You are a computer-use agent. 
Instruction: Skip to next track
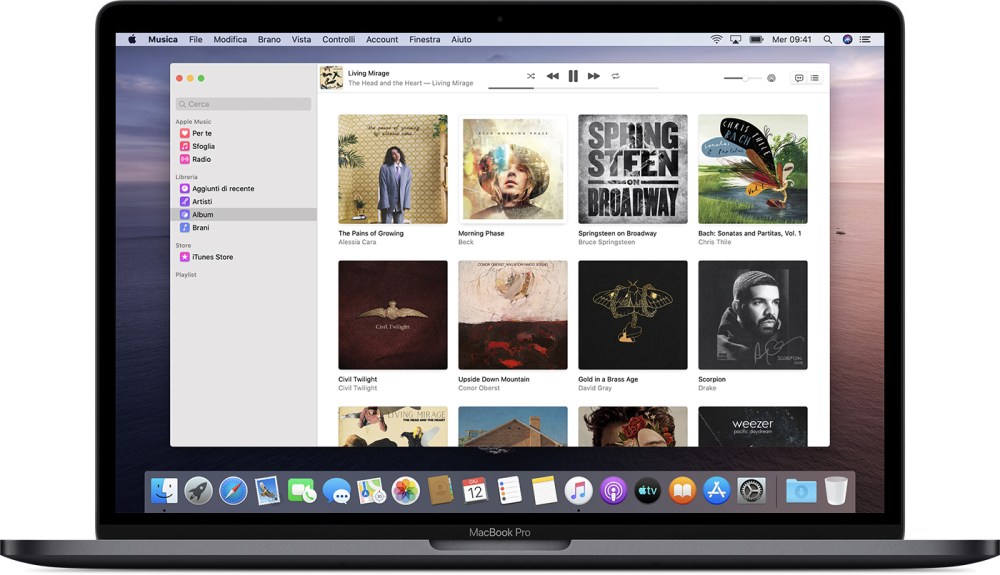tap(594, 76)
